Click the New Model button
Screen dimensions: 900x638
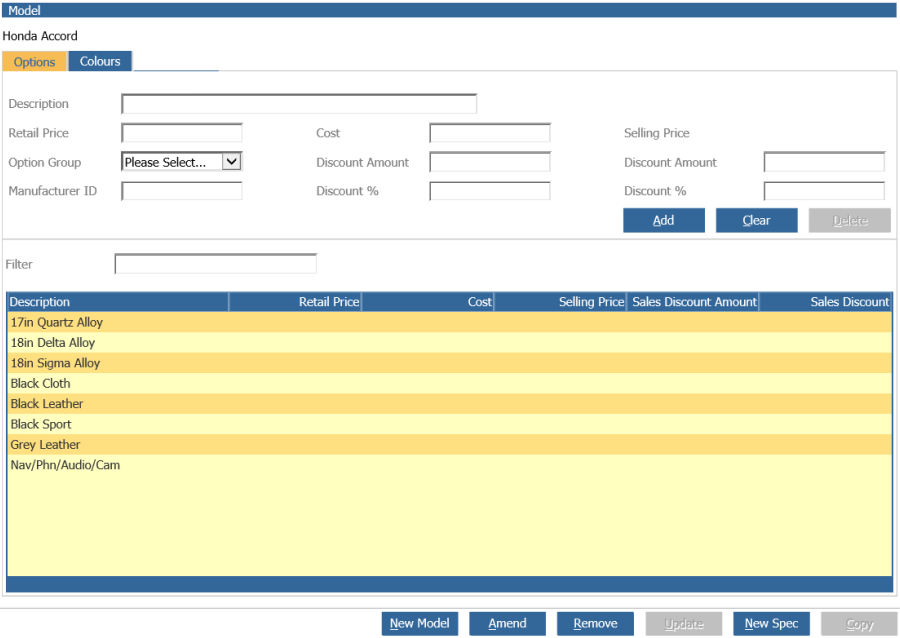click(x=420, y=624)
